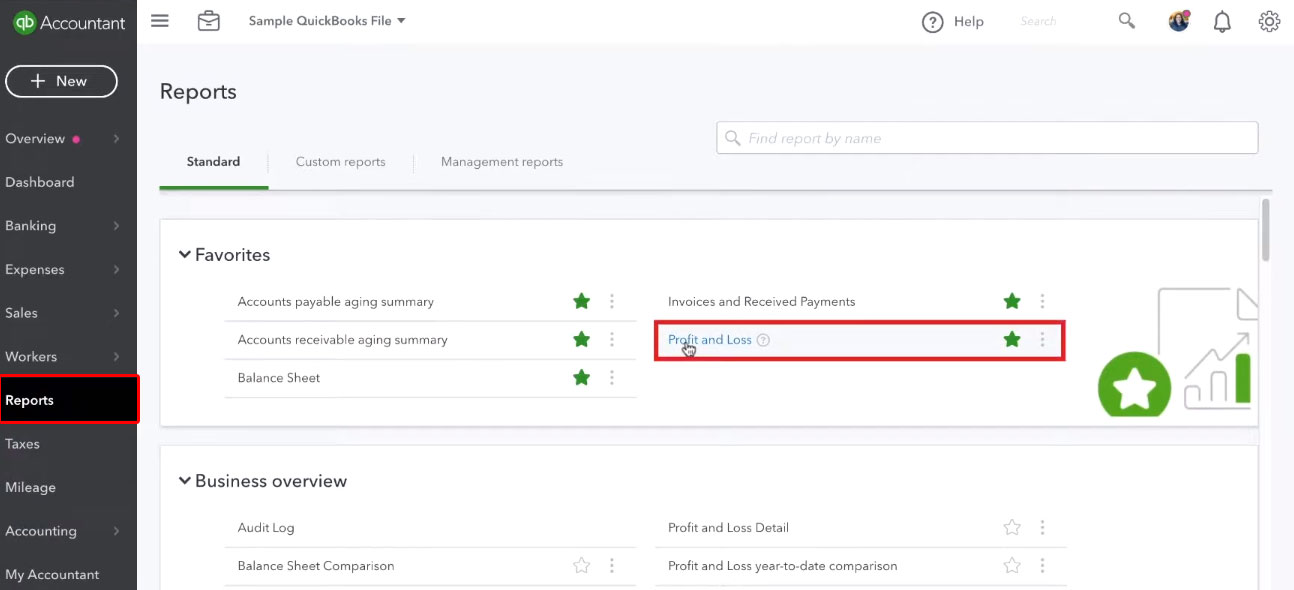Open more options for Profit and Loss year-to-date comparison
The width and height of the screenshot is (1294, 590).
pyautogui.click(x=1042, y=566)
